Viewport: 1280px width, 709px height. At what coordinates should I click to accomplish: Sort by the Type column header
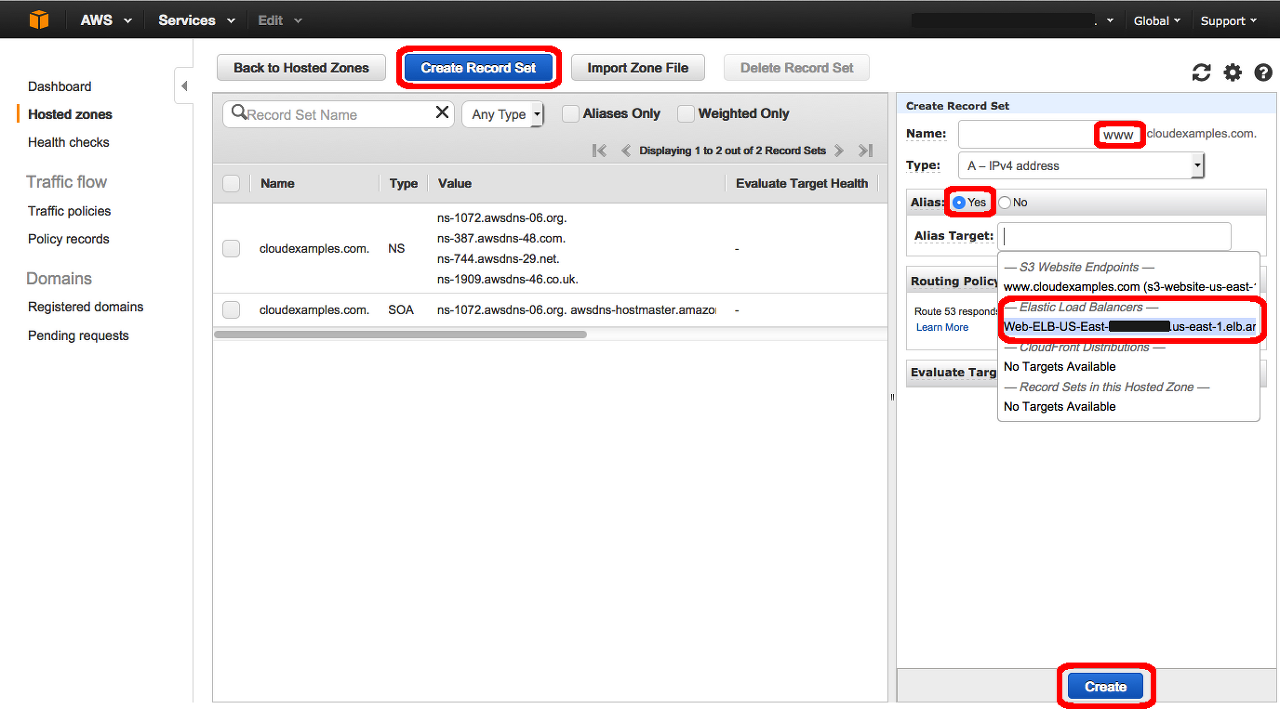point(403,183)
